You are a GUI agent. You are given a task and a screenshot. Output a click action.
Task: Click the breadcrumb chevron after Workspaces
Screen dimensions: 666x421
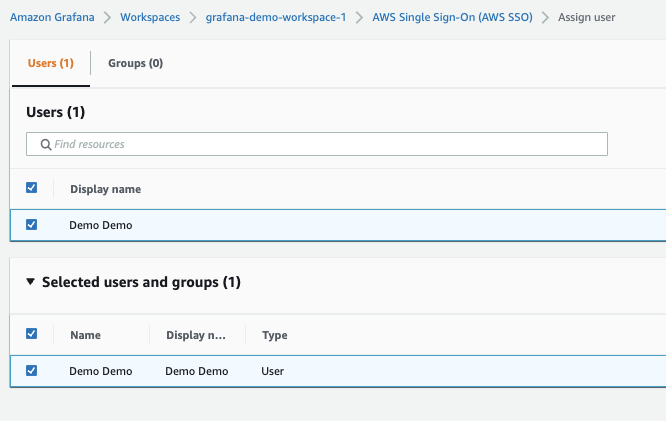click(193, 17)
